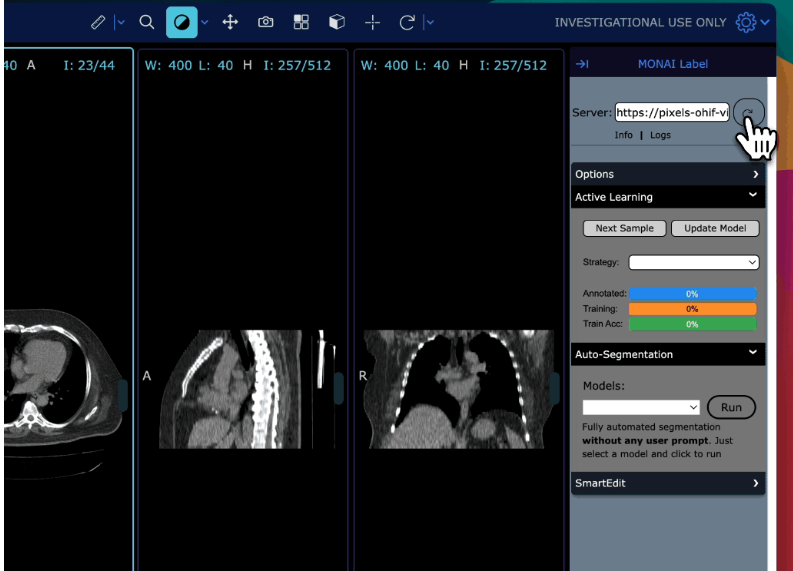Click the orange Training progress bar
This screenshot has height=571, width=793.
click(692, 309)
